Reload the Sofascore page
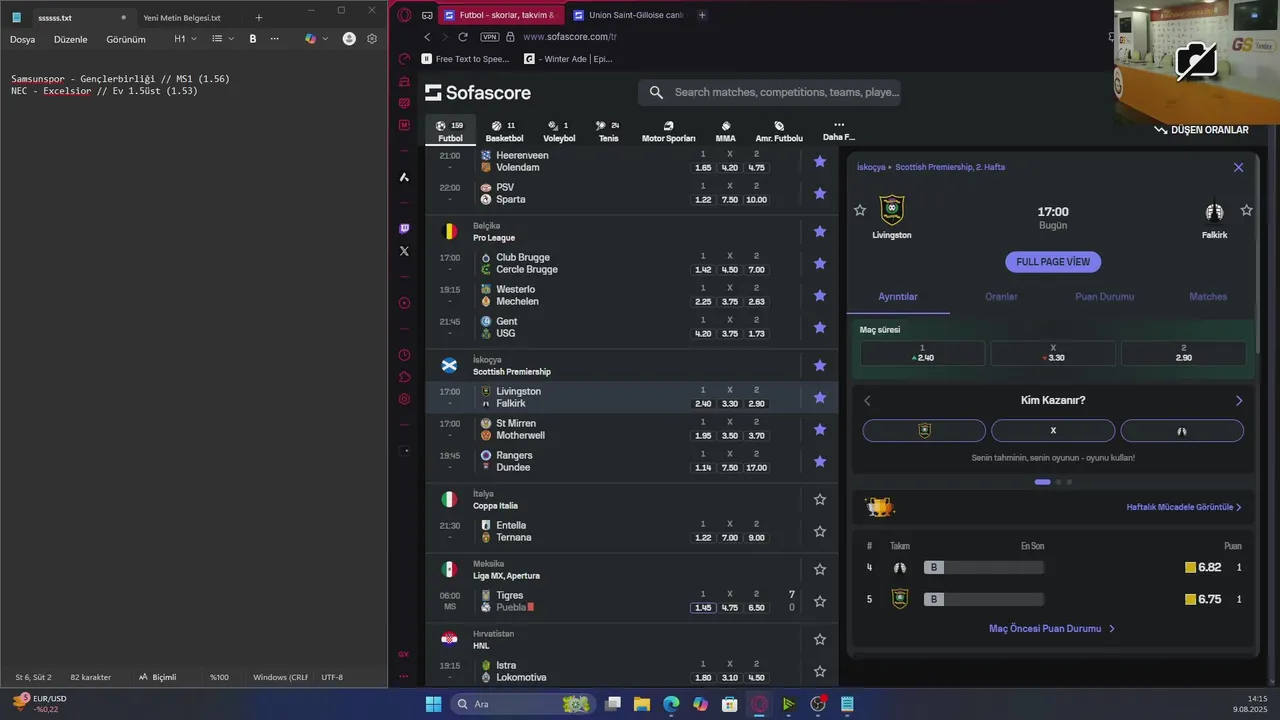The height and width of the screenshot is (720, 1280). point(463,37)
